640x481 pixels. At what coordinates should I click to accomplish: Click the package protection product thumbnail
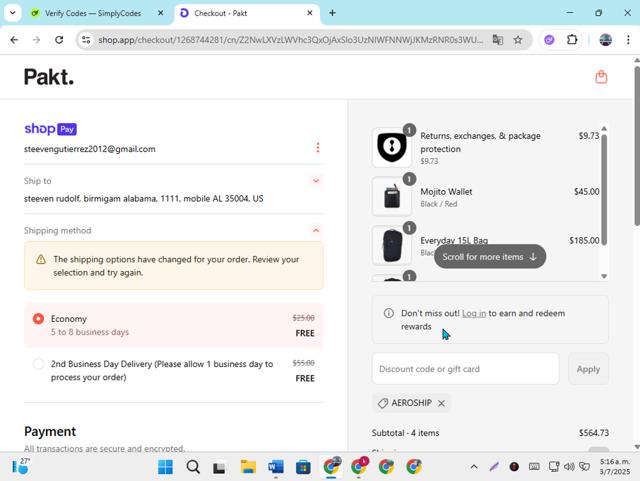(x=392, y=147)
